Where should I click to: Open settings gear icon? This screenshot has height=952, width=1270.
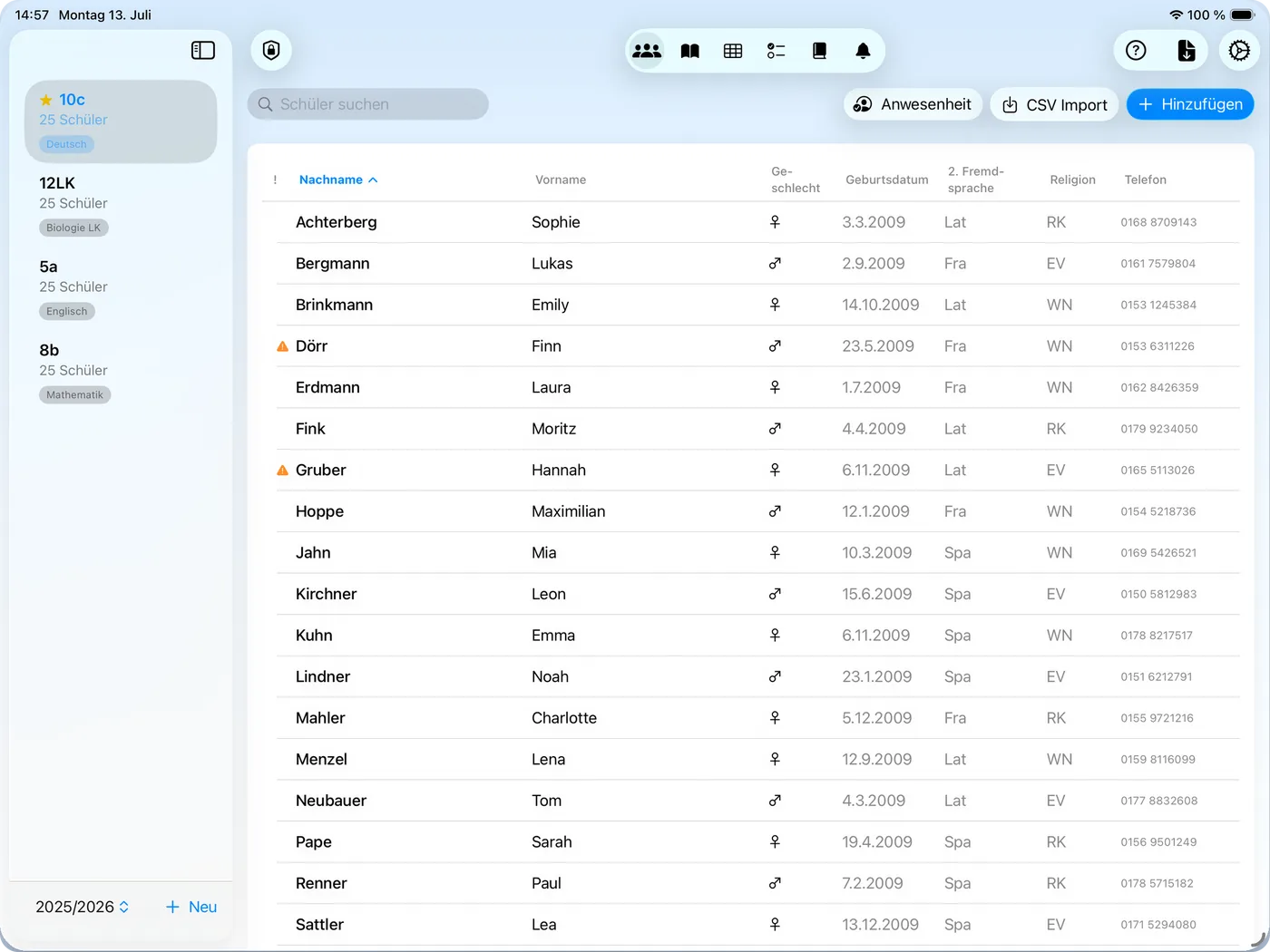[x=1239, y=51]
